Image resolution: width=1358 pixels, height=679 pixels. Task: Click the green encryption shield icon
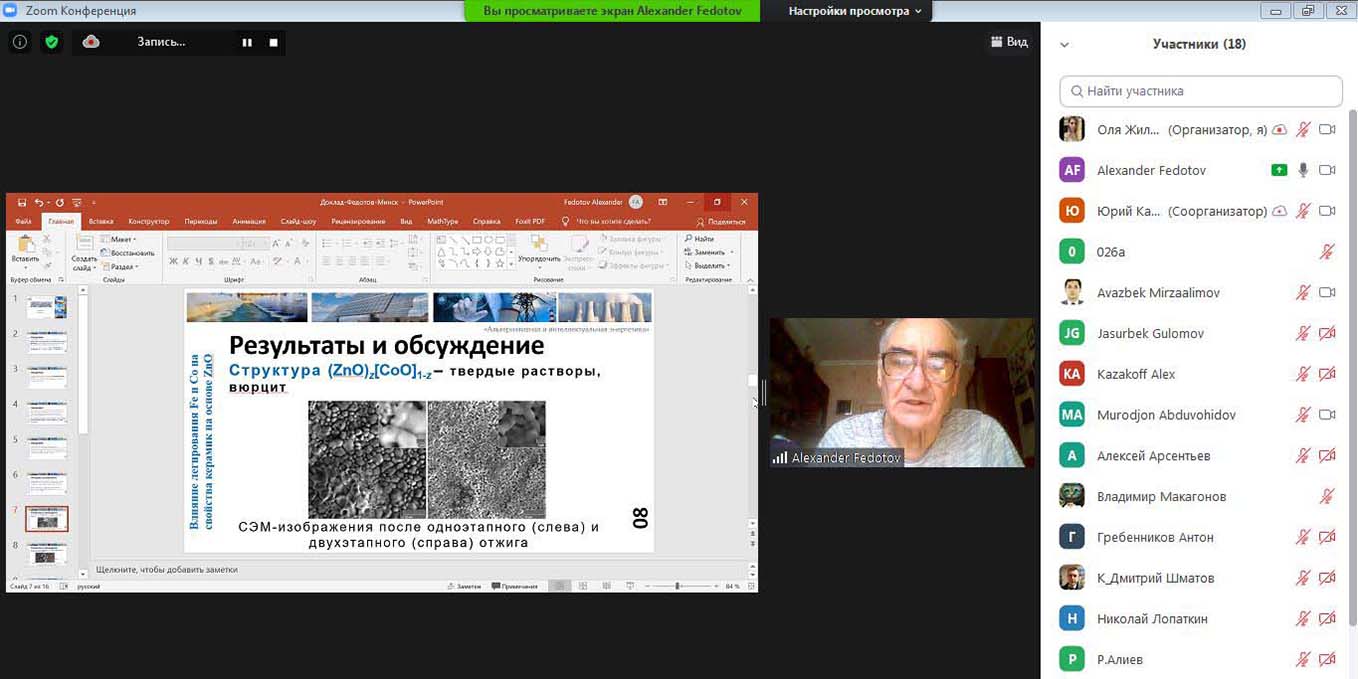51,42
